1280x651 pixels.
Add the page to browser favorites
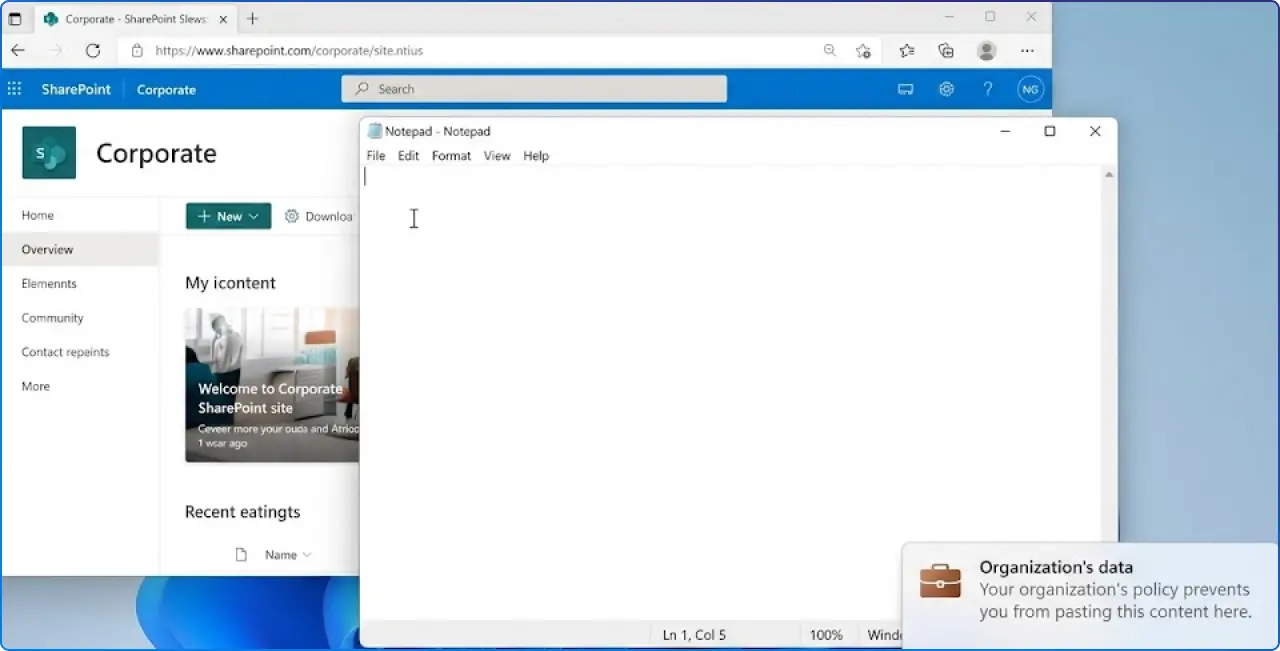pos(863,50)
